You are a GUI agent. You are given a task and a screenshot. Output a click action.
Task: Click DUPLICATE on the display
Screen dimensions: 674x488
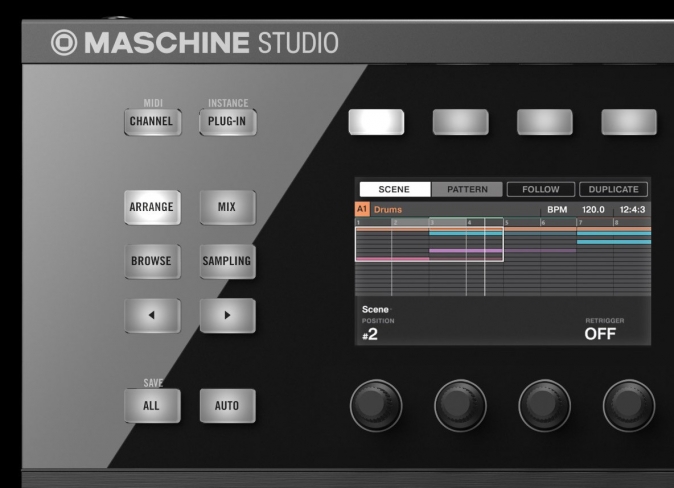point(613,189)
